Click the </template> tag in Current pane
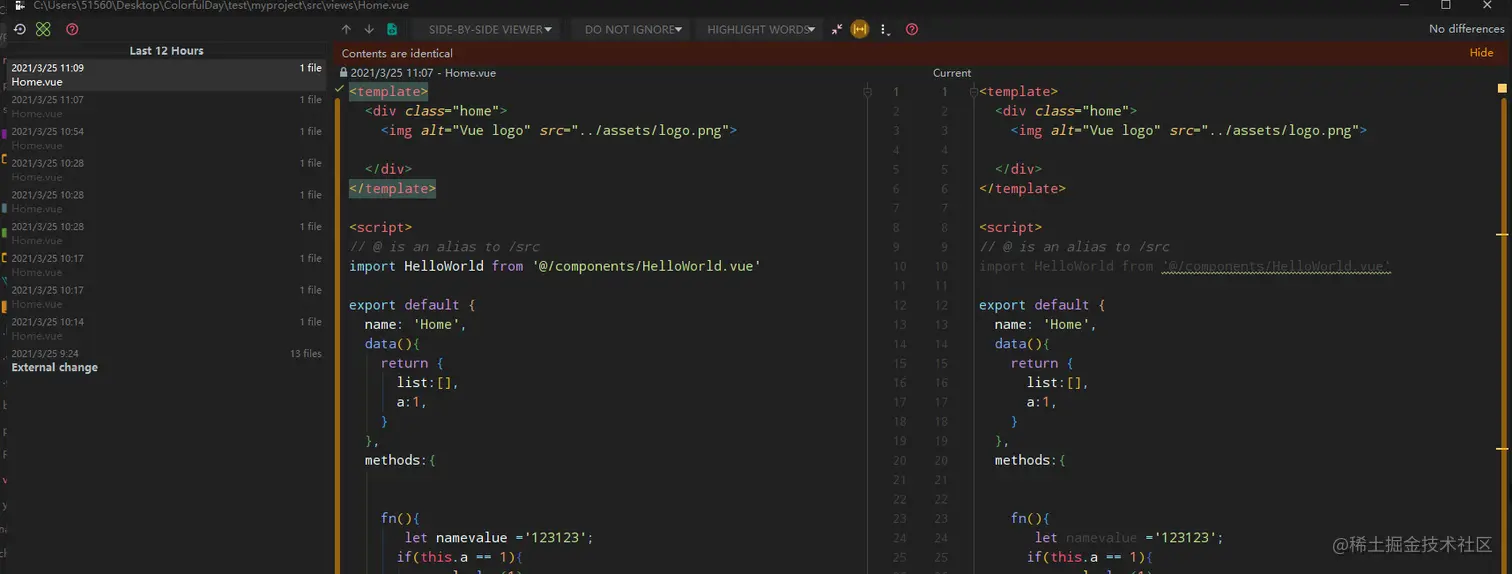Viewport: 1512px width, 574px height. coord(1022,188)
